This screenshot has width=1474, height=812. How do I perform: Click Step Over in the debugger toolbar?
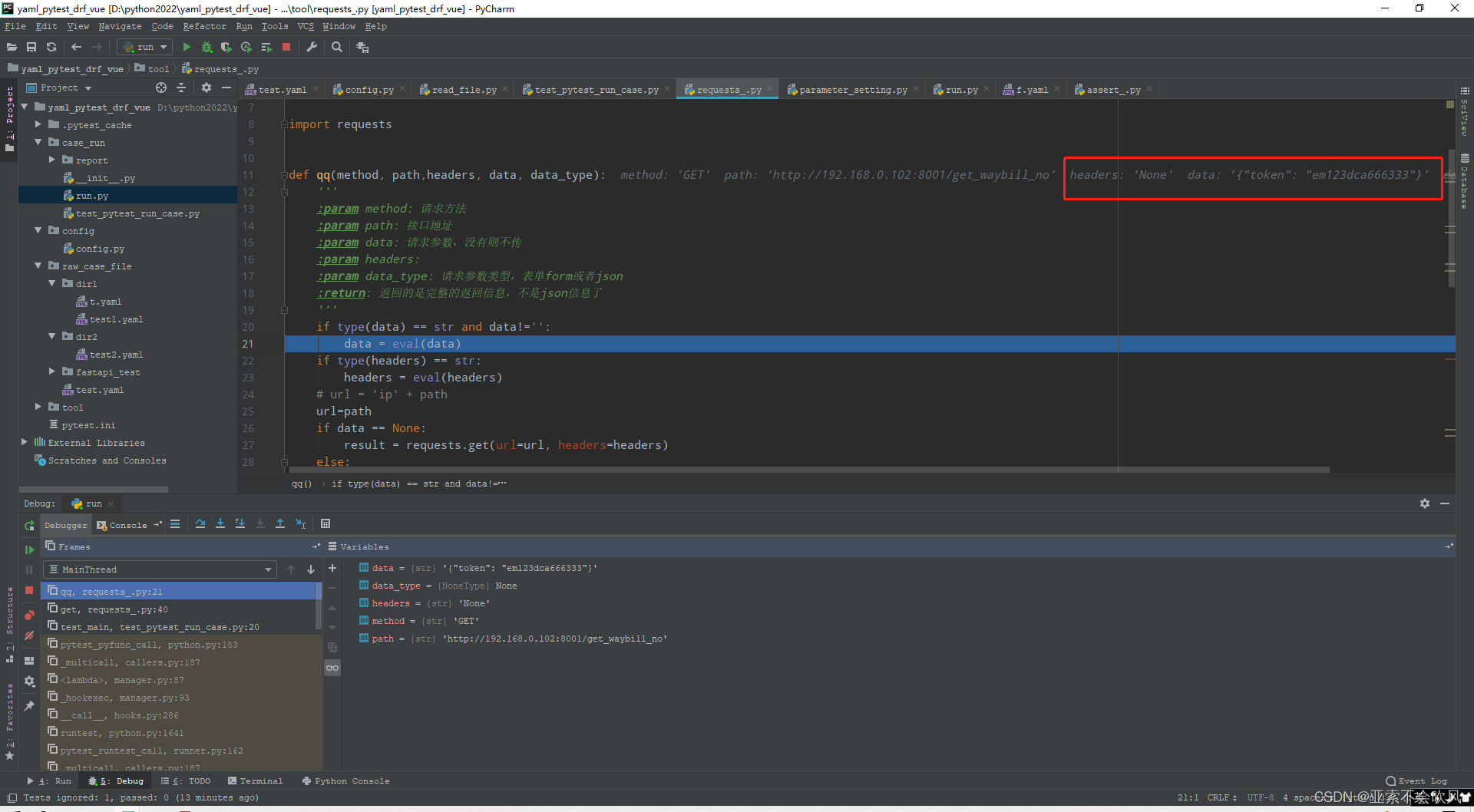coord(200,523)
